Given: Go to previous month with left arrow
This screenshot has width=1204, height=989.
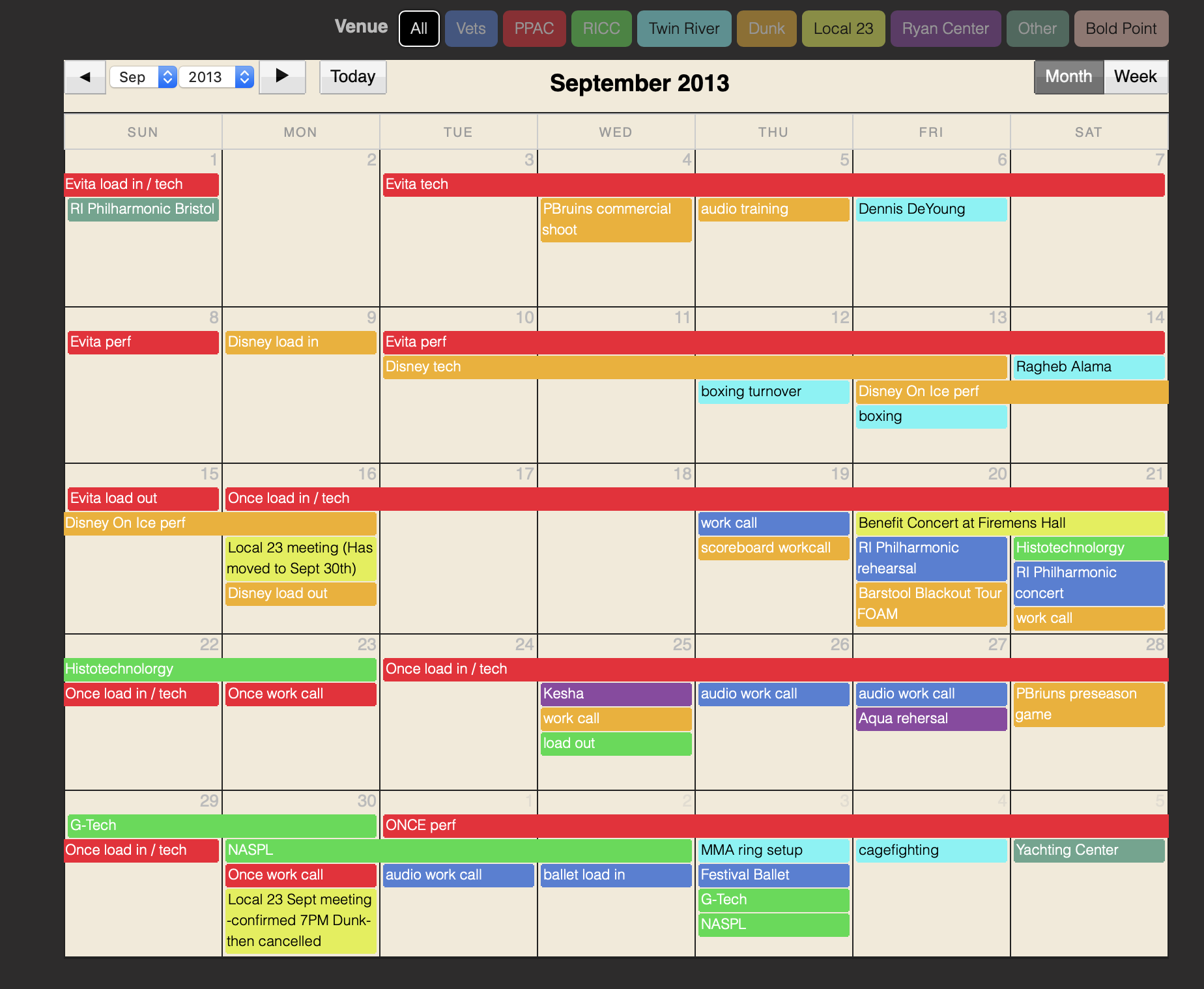Looking at the screenshot, I should click(x=85, y=77).
